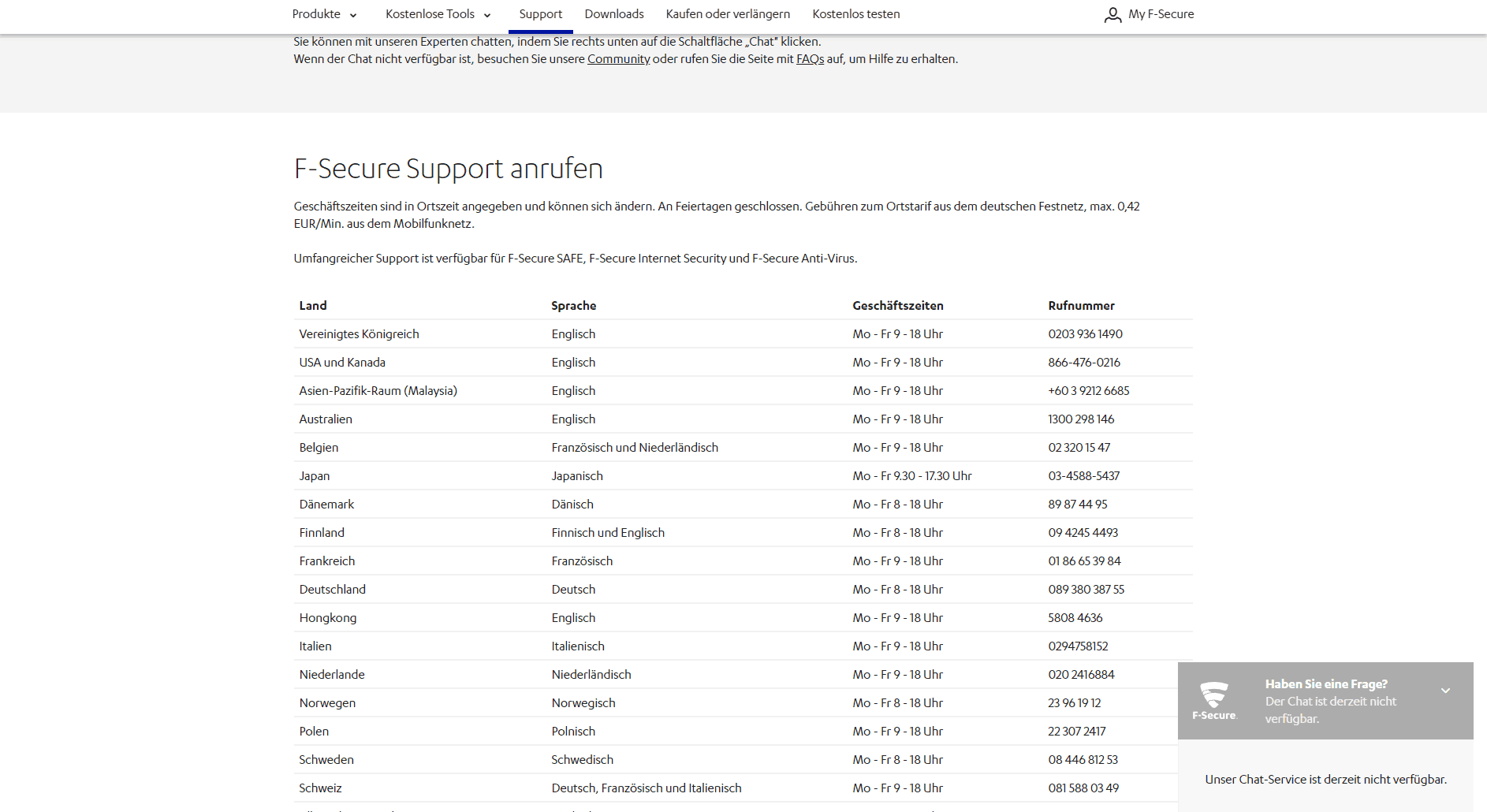Open the My F-Secure link
Screen dimensions: 1487x812
1161,14
